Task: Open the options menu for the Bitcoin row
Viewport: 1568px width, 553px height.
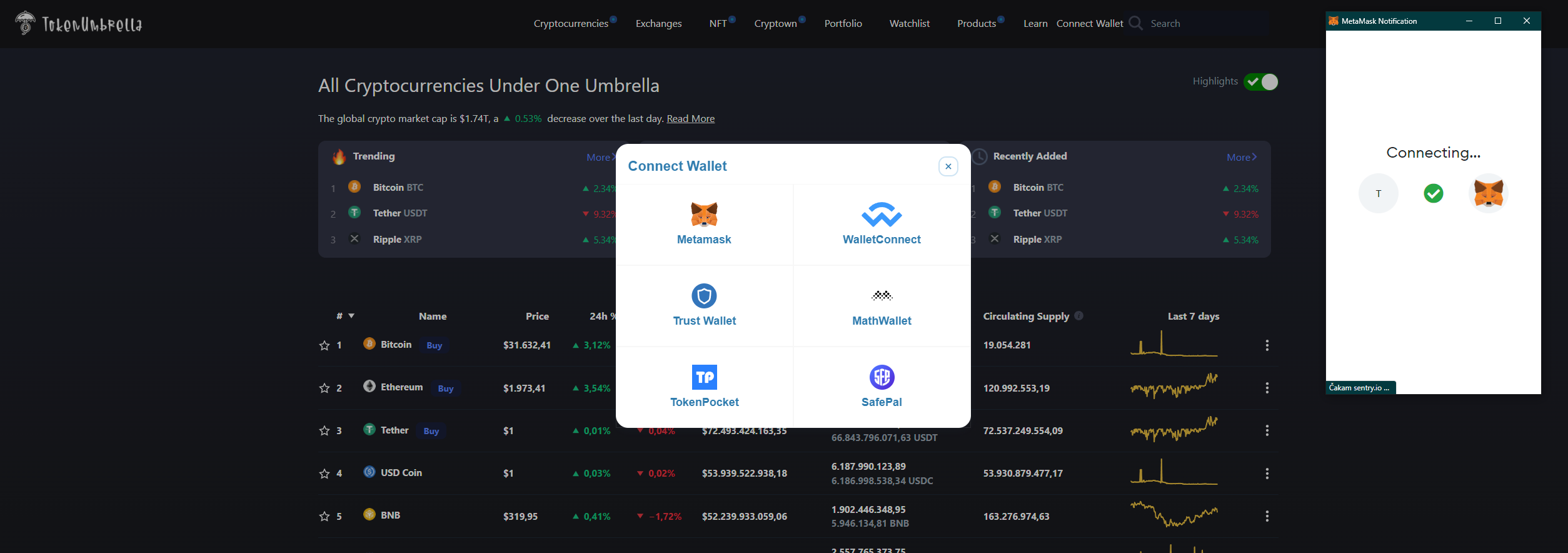Action: (1267, 345)
